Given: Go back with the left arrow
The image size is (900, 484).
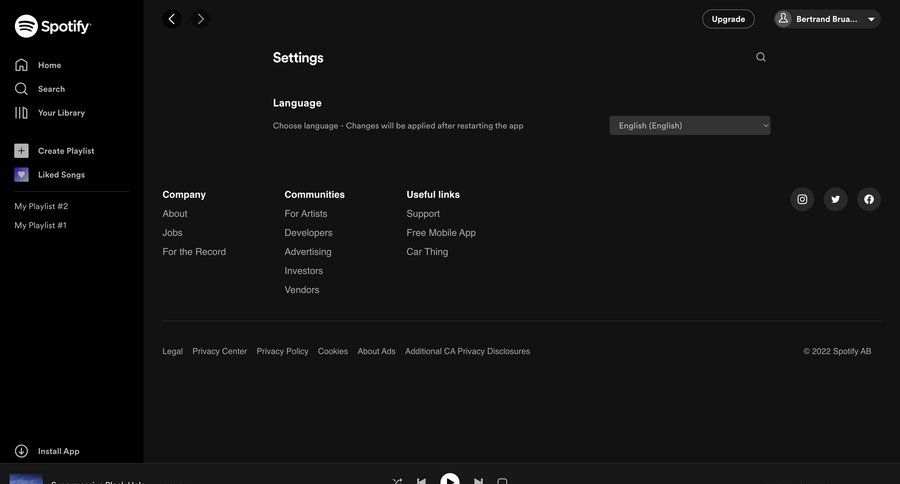Looking at the screenshot, I should click(x=172, y=19).
